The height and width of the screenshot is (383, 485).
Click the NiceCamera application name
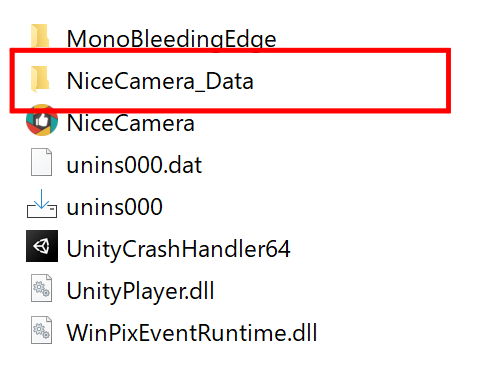coord(130,123)
